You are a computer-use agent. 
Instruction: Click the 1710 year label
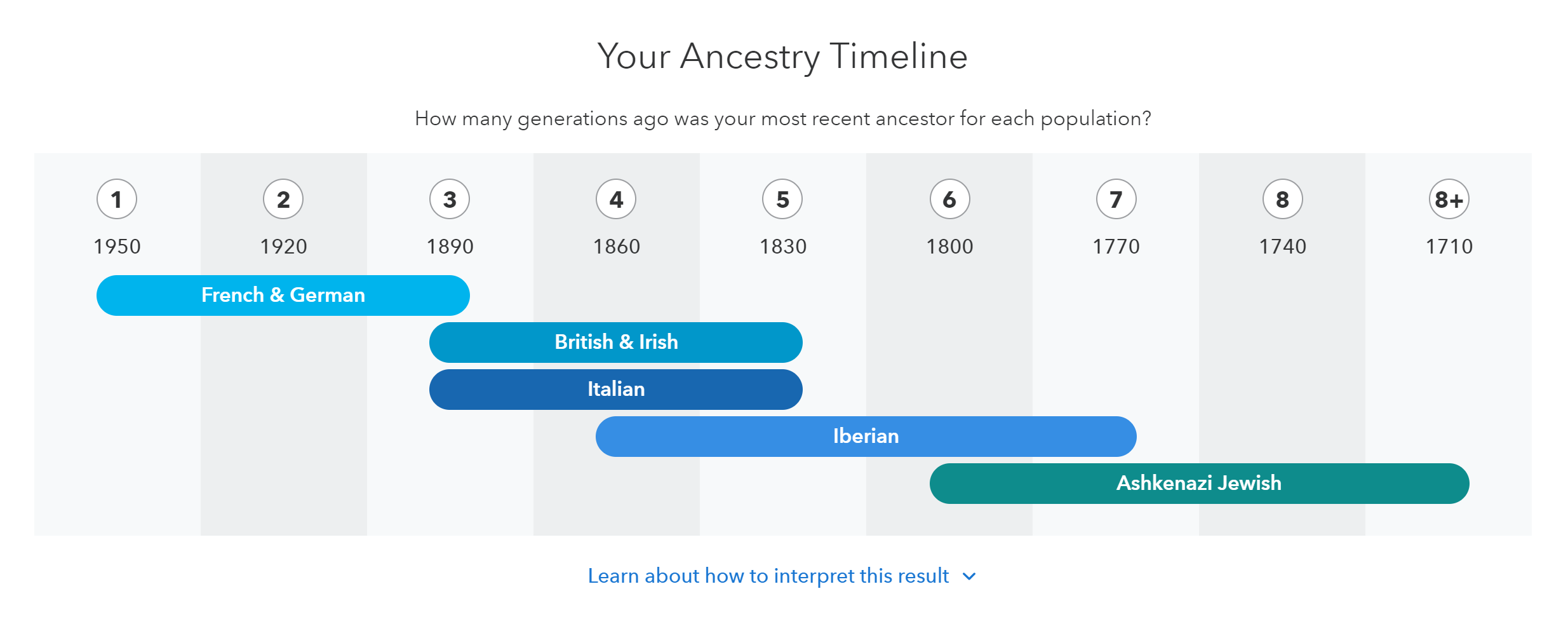pos(1449,247)
